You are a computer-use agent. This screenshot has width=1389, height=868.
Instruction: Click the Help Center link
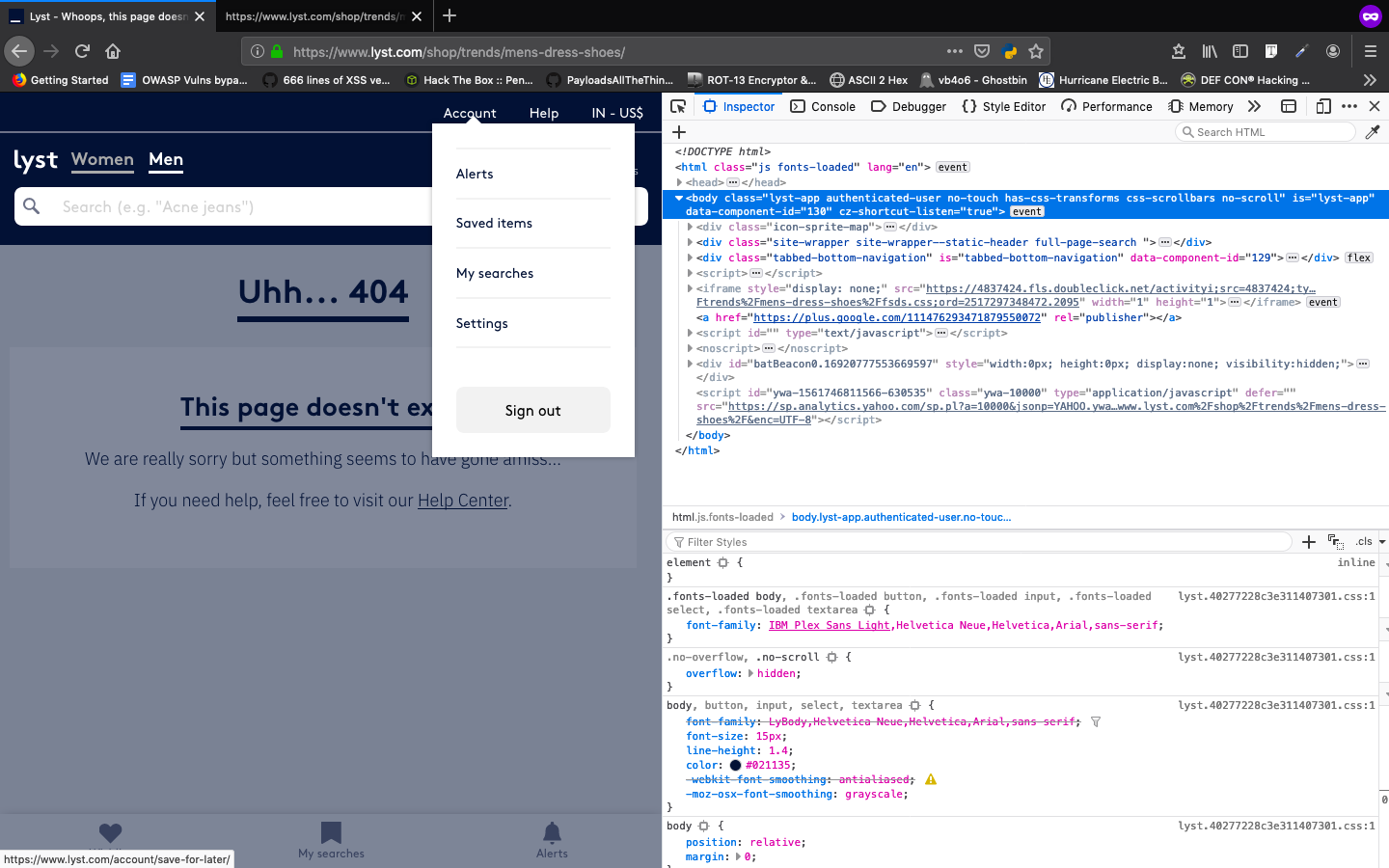click(463, 501)
